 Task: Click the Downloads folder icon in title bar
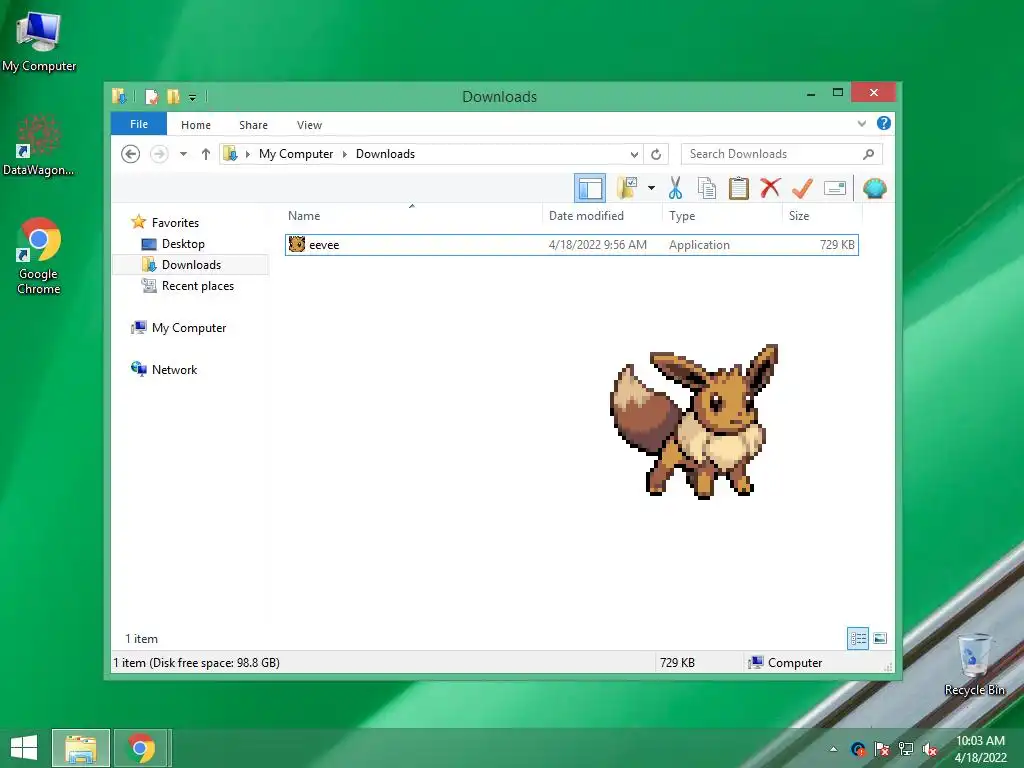tap(120, 97)
